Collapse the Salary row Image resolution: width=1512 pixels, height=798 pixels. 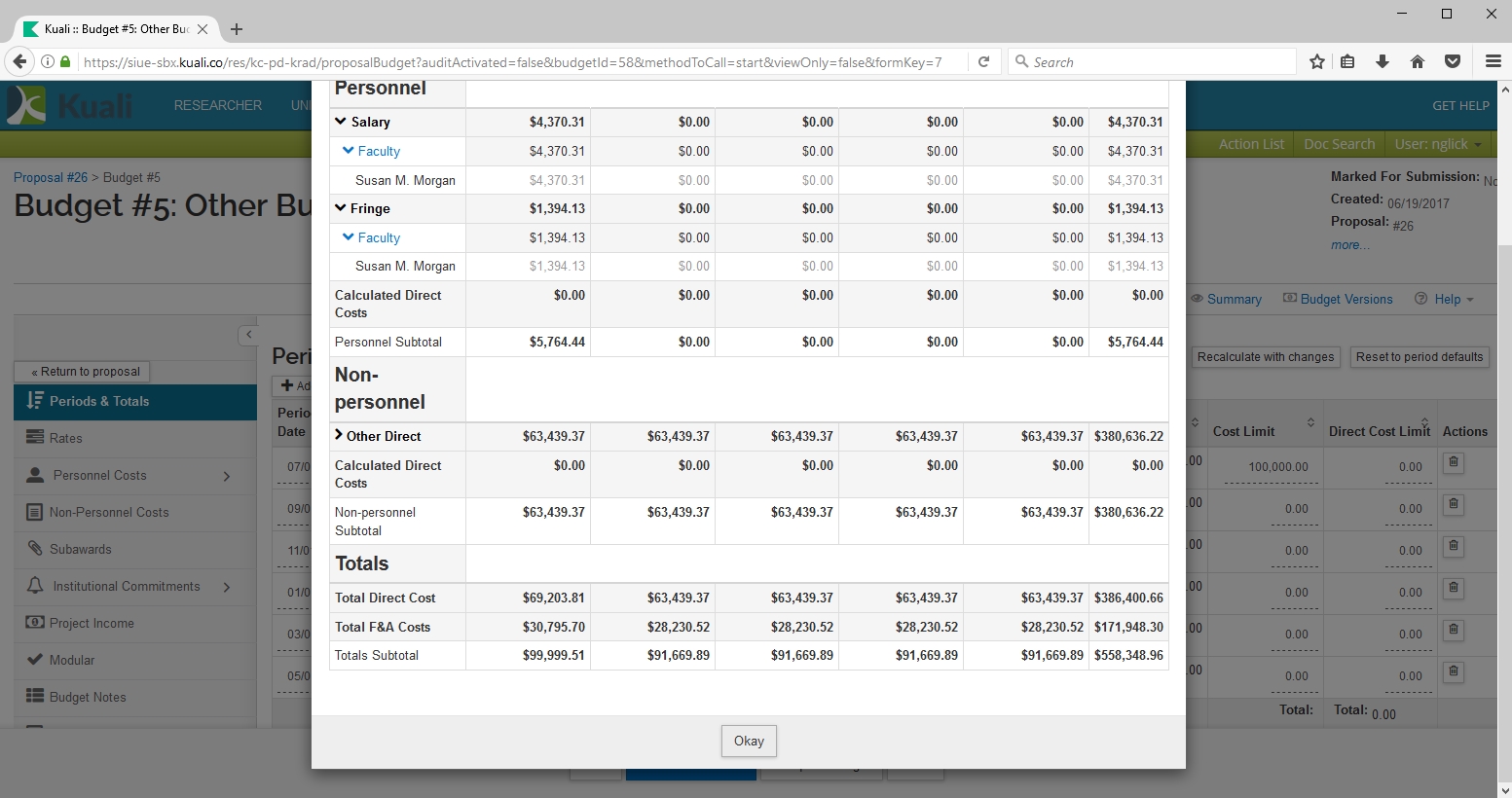[x=341, y=122]
